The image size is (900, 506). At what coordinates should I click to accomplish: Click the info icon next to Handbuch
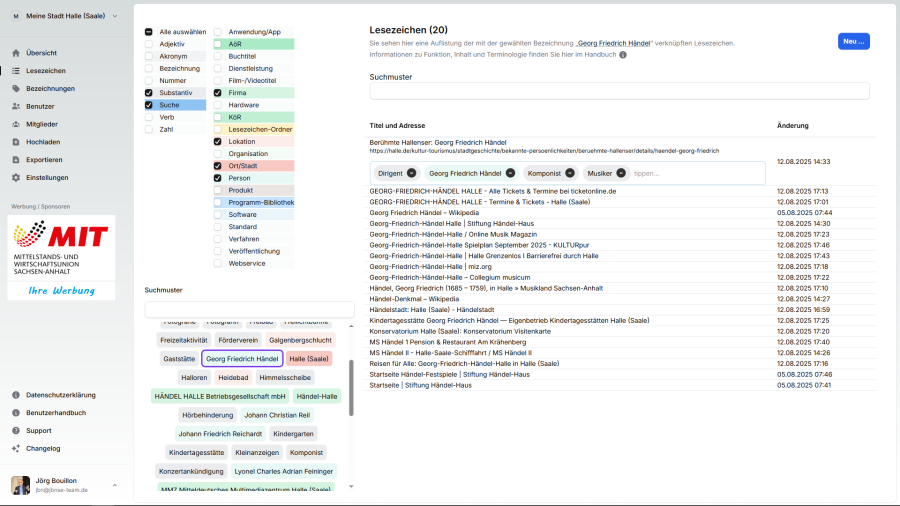623,55
